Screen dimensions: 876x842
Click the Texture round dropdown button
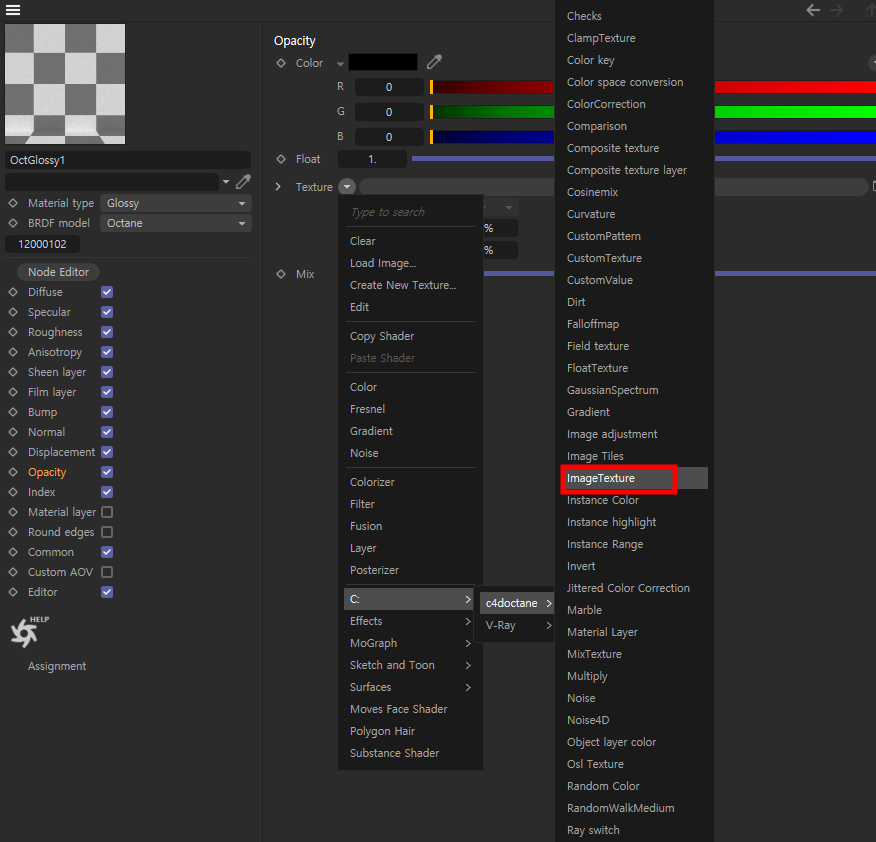pyautogui.click(x=347, y=187)
